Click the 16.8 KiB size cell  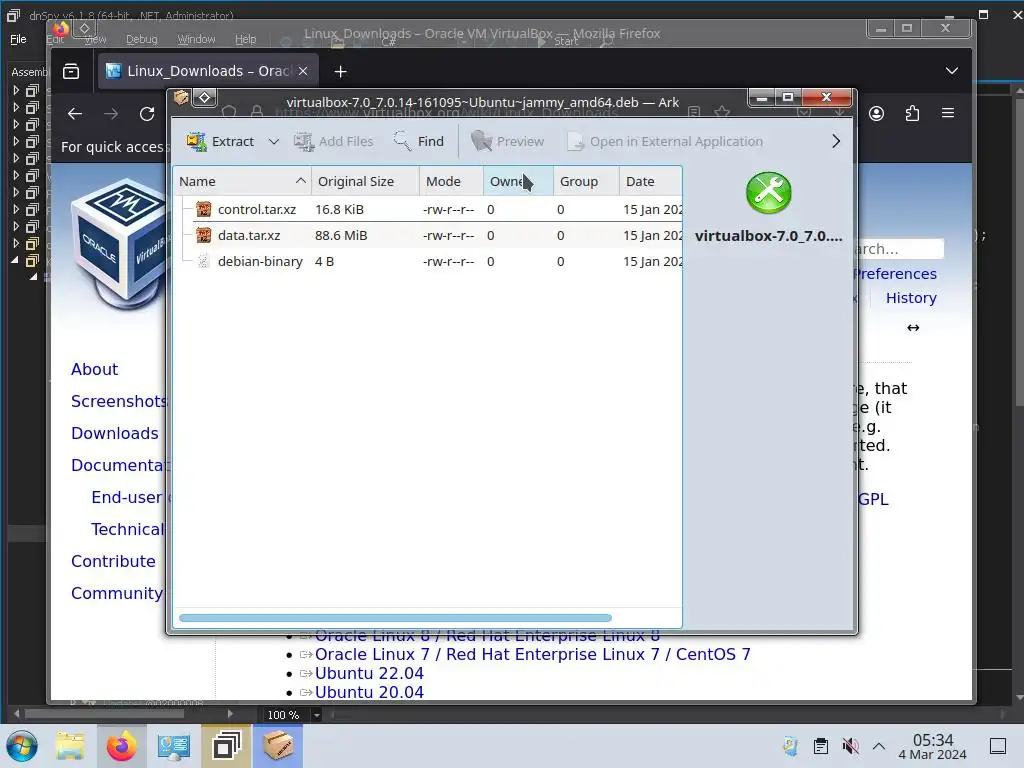point(339,210)
